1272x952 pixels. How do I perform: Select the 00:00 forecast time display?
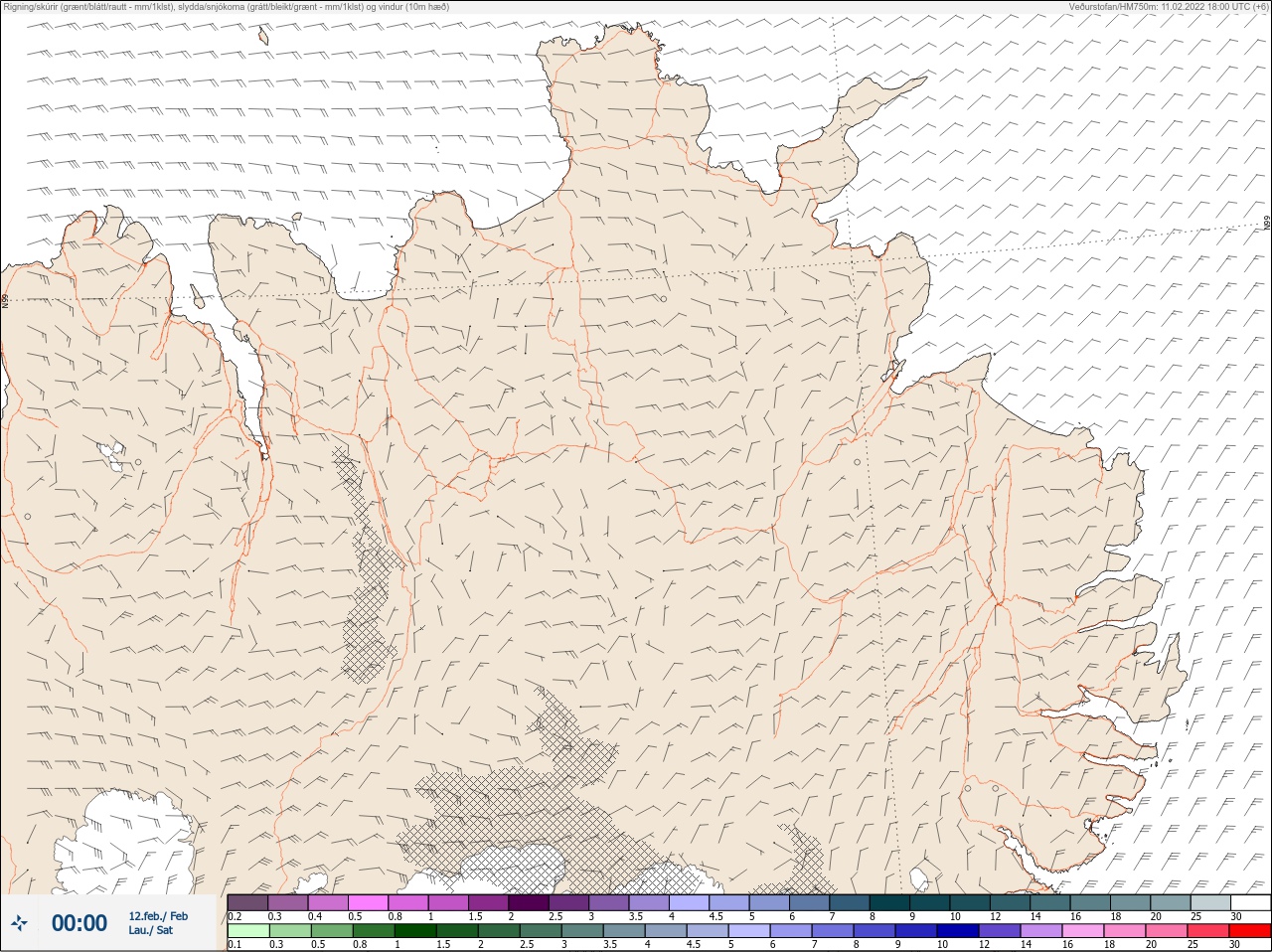(79, 924)
